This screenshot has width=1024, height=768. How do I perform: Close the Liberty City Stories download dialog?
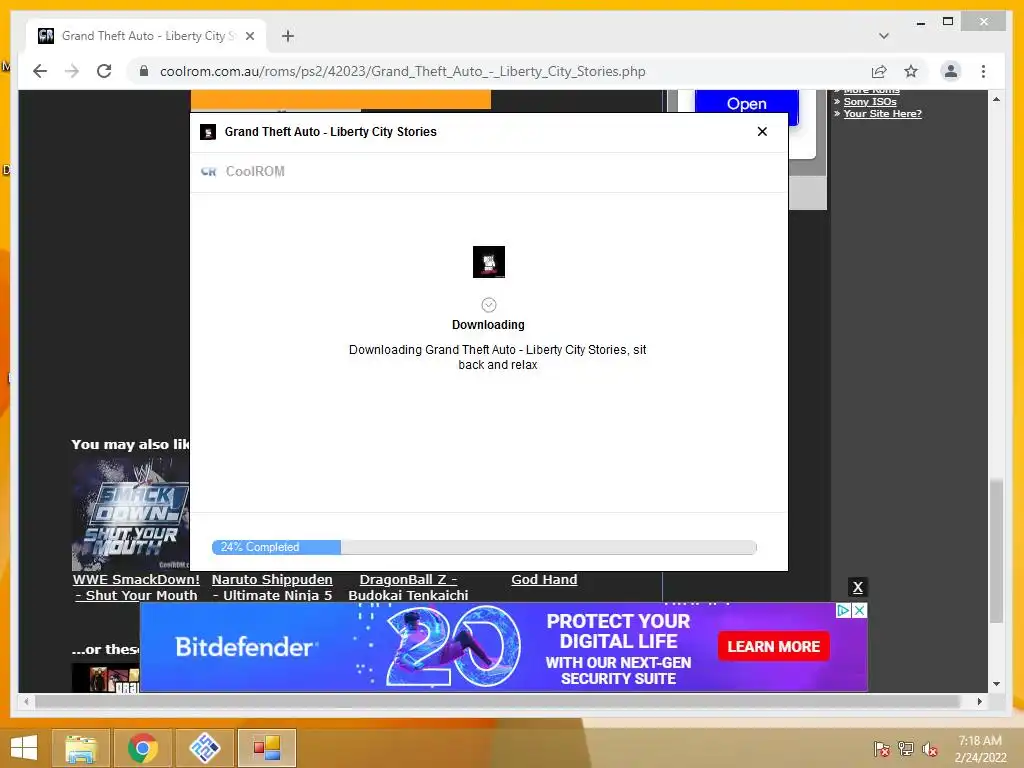(762, 131)
